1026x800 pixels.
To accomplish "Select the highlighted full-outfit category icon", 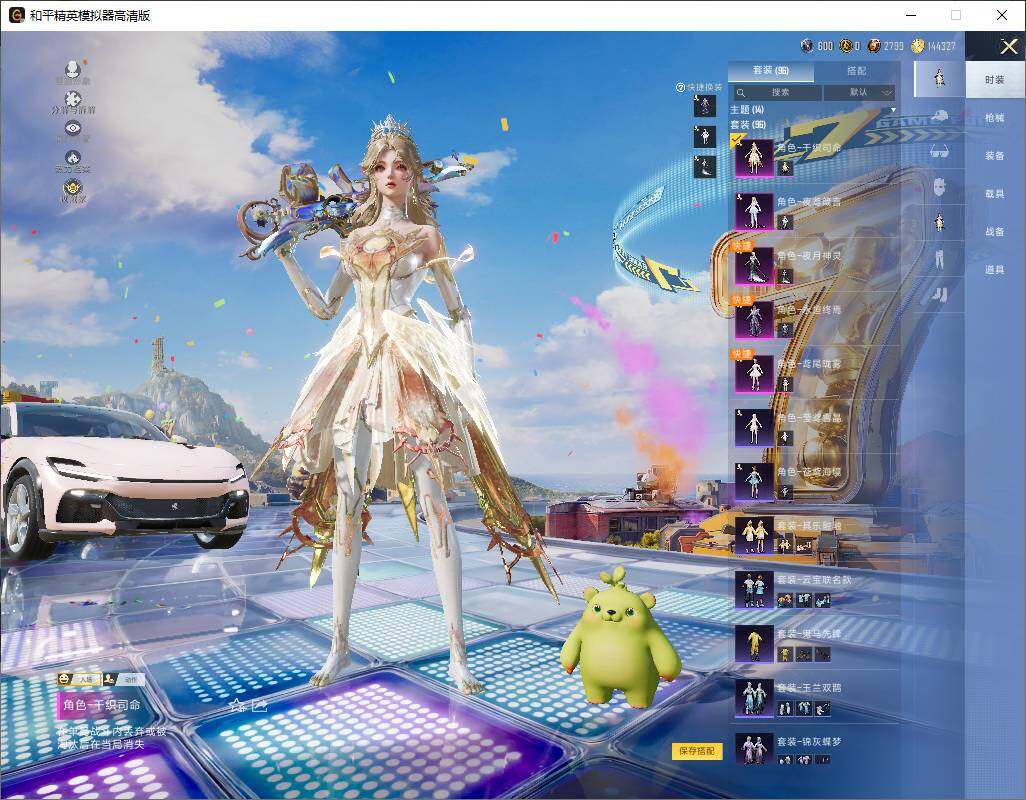I will tap(940, 78).
